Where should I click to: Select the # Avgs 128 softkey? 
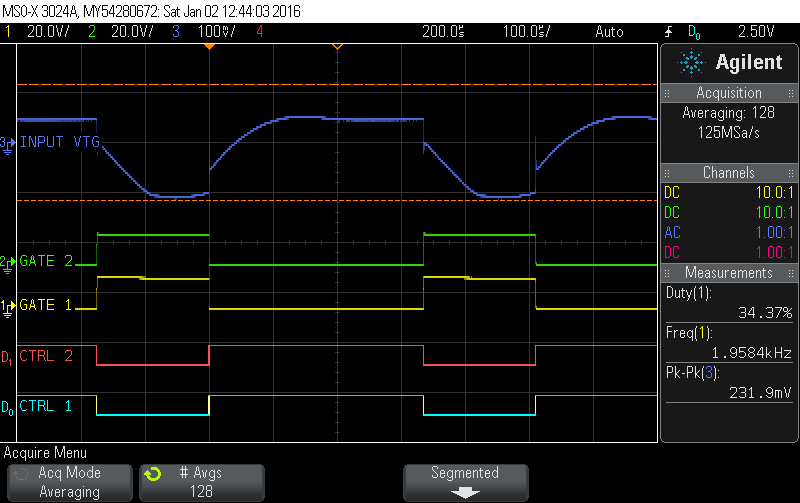tap(202, 482)
